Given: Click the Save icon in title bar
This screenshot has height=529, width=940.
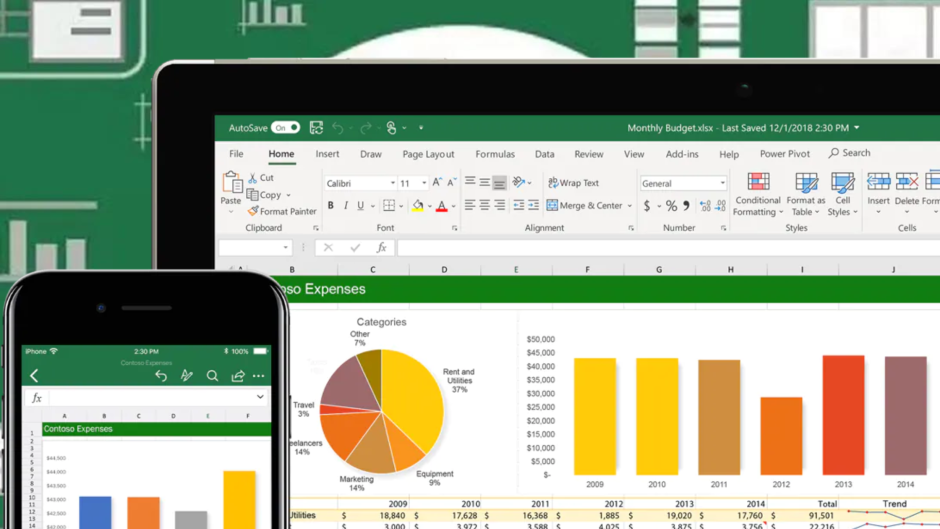Looking at the screenshot, I should 316,128.
